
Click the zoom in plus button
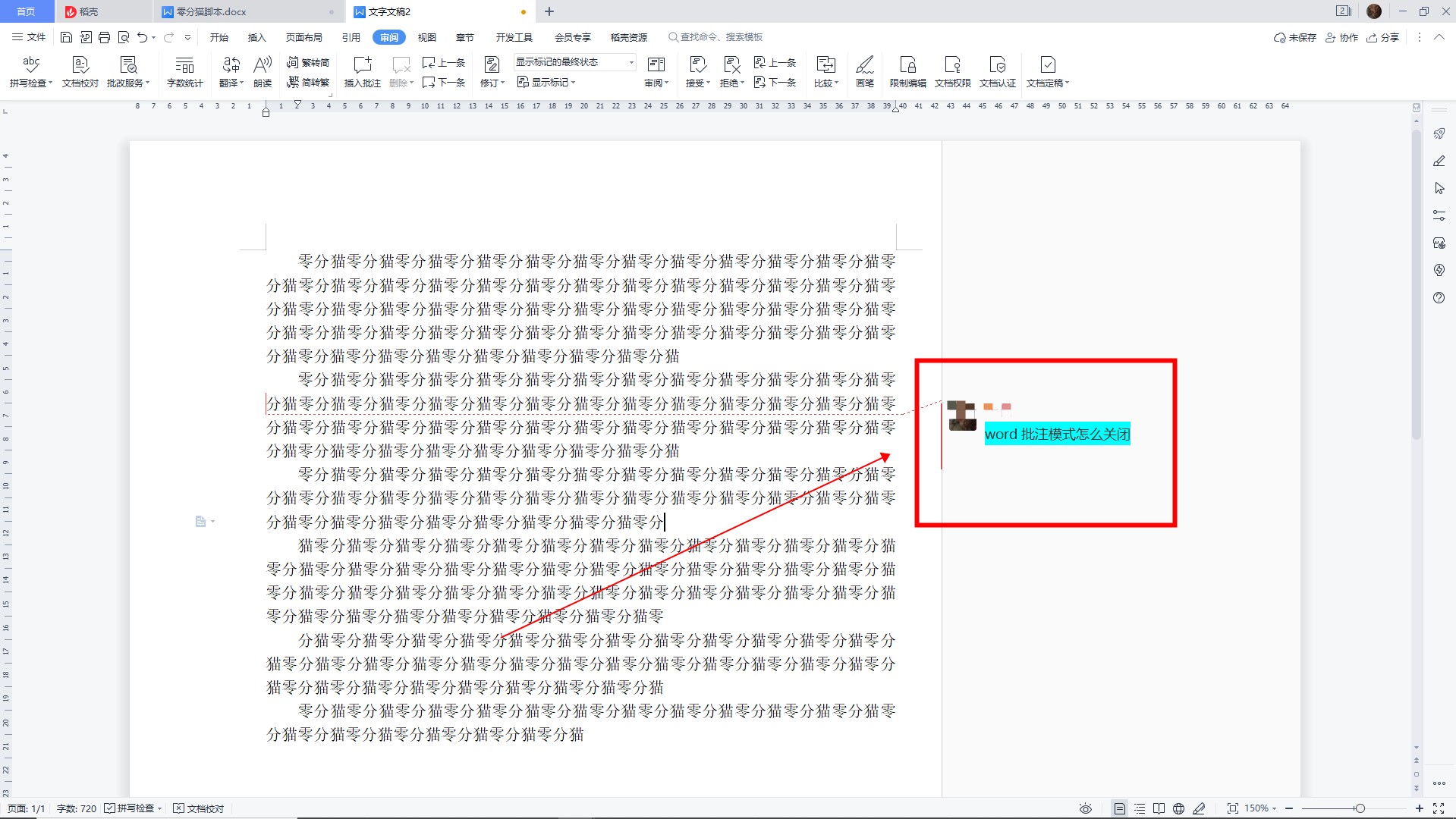pos(1419,808)
